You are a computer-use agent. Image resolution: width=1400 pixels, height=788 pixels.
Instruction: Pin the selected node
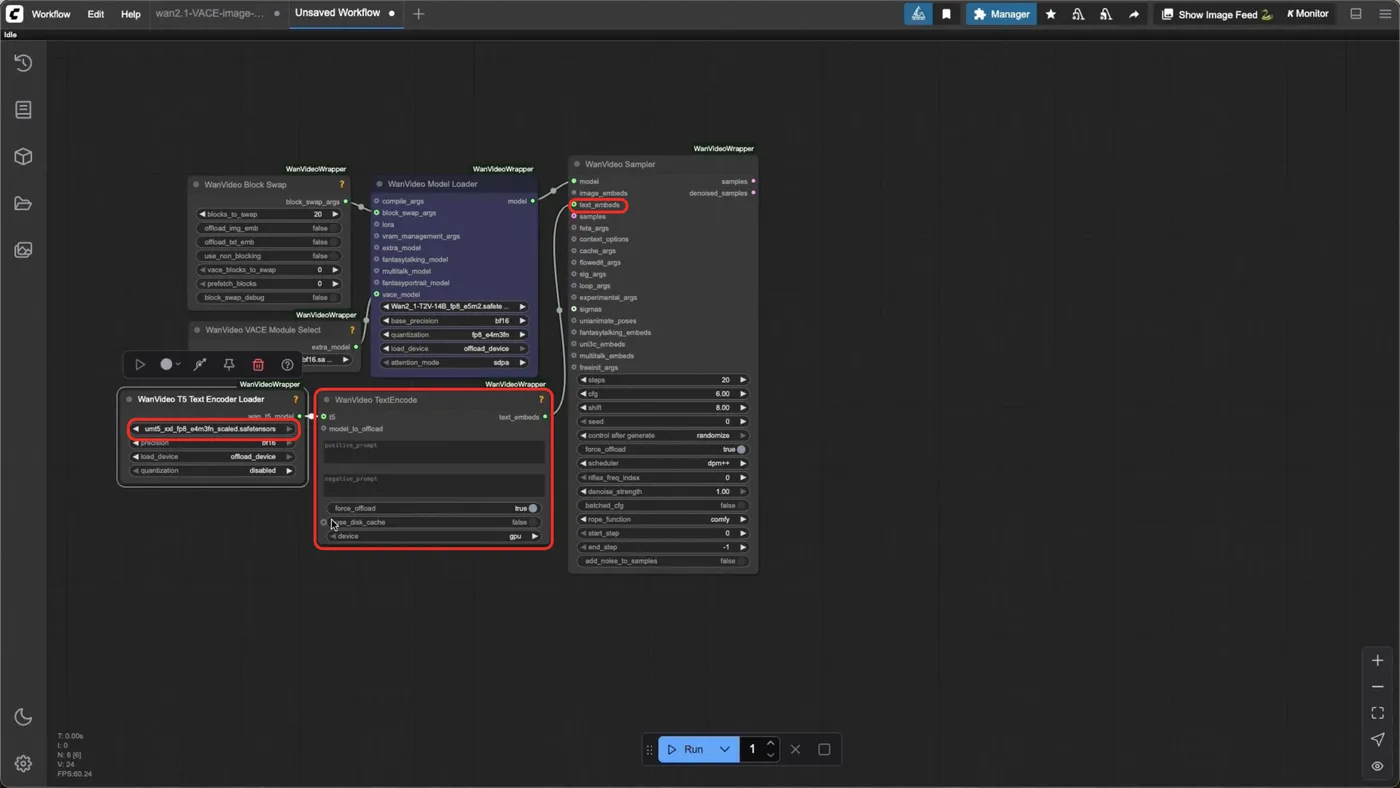[229, 365]
